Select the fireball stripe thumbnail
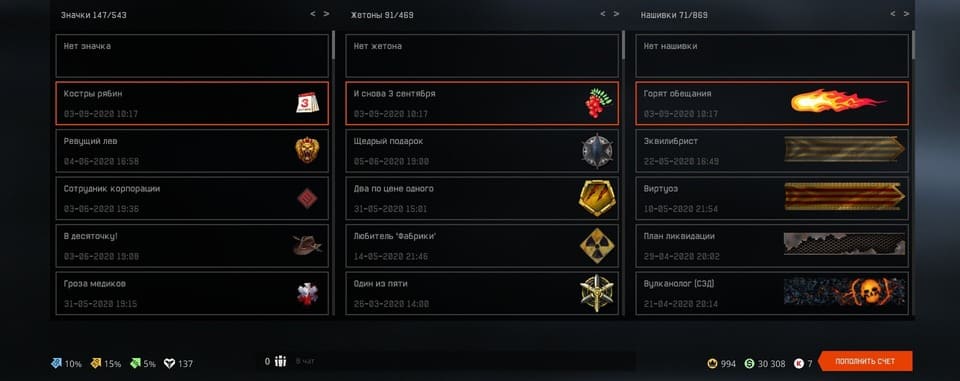Viewport: 960px width, 381px height. [x=838, y=102]
